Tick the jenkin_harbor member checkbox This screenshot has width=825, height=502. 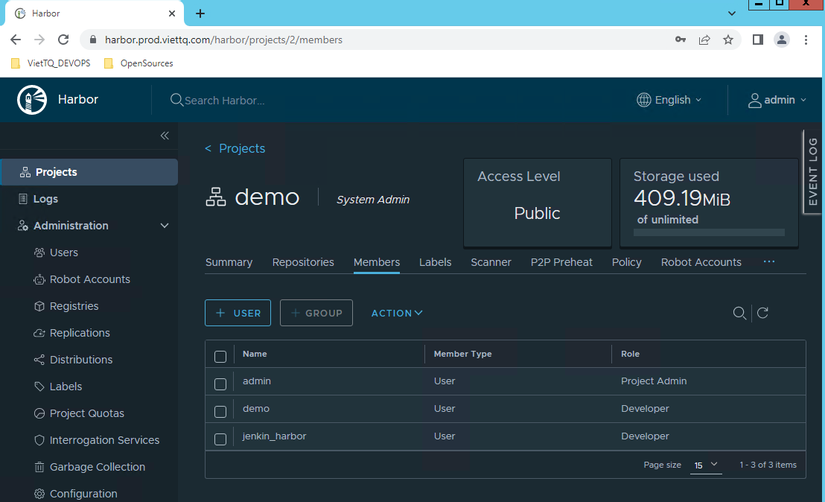(x=221, y=438)
